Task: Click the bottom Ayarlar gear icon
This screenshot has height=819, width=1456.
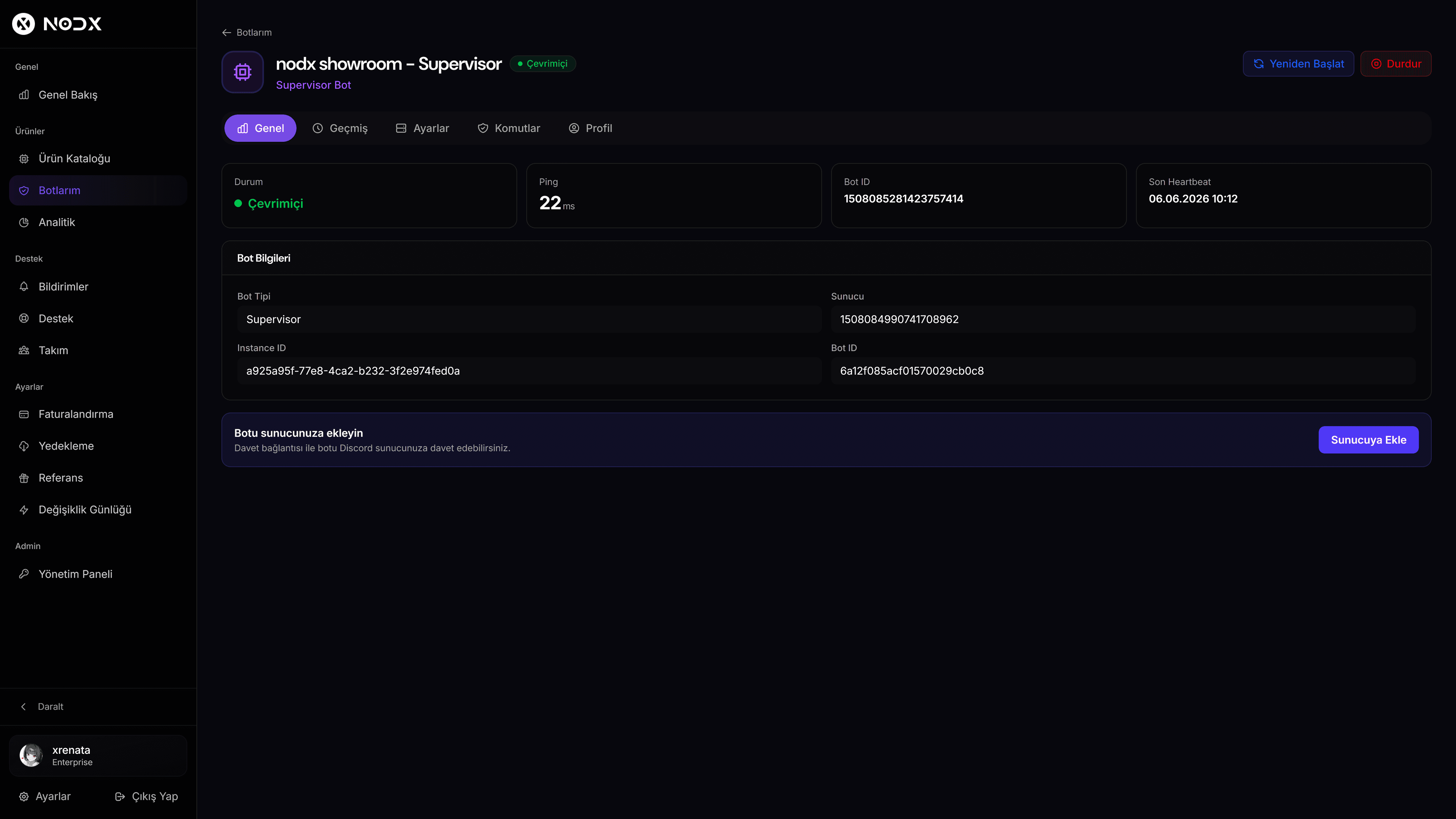Action: coord(24,796)
